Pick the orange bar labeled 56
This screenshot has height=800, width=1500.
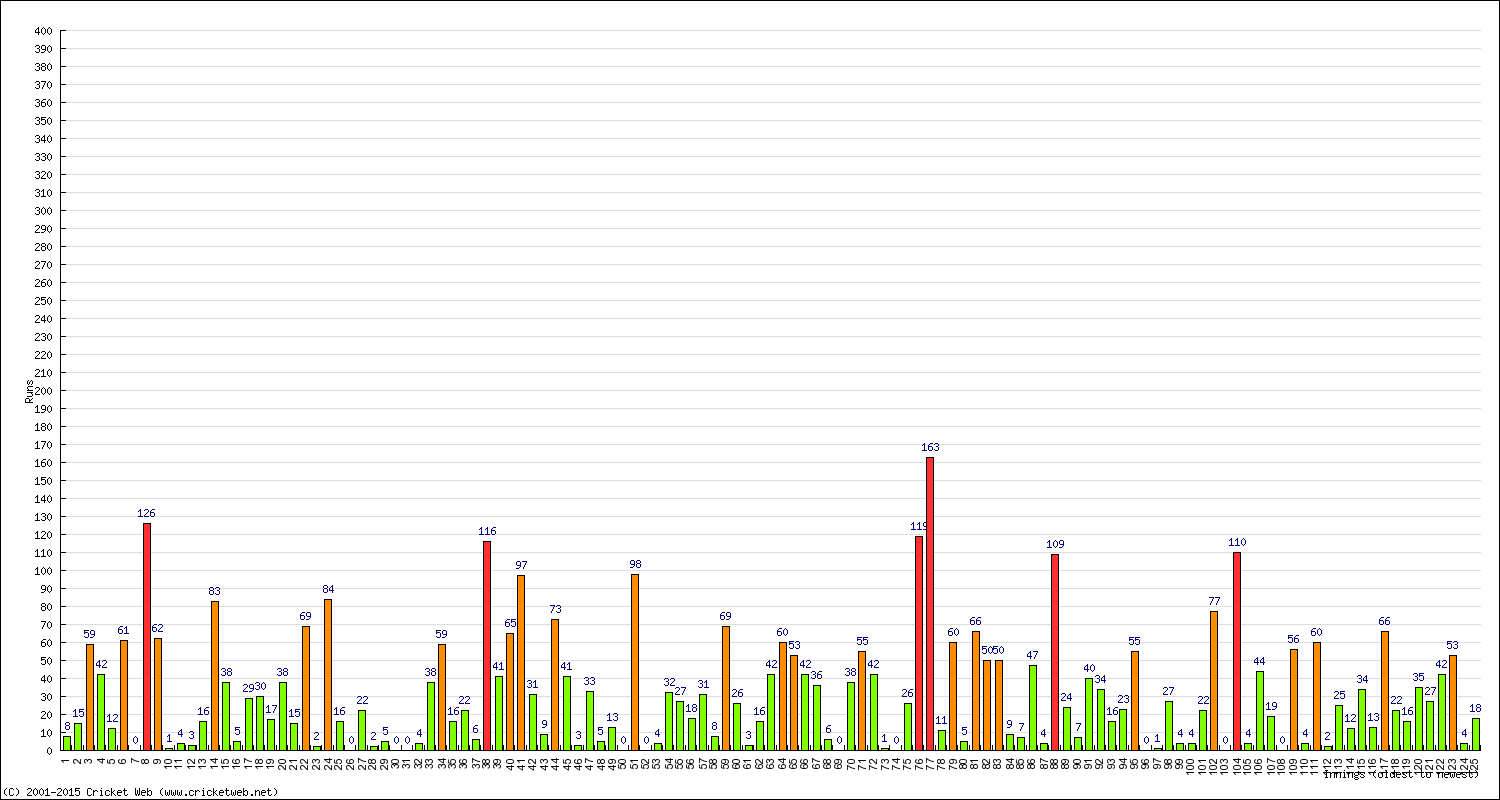(1294, 699)
